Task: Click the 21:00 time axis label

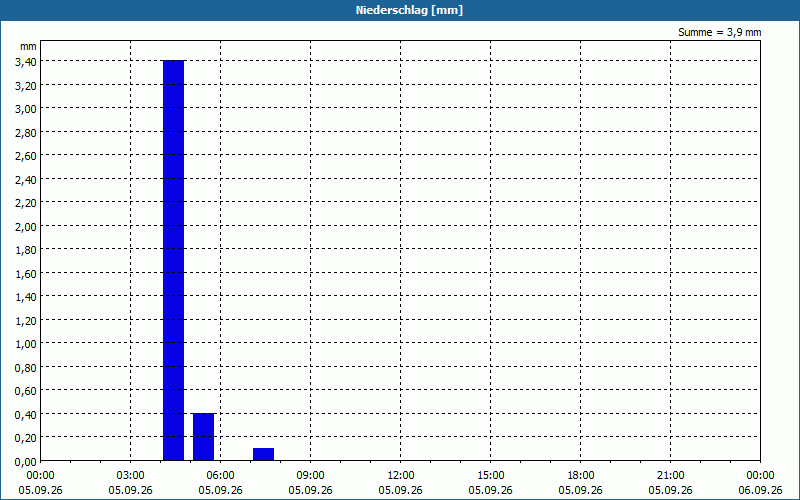Action: [x=670, y=476]
